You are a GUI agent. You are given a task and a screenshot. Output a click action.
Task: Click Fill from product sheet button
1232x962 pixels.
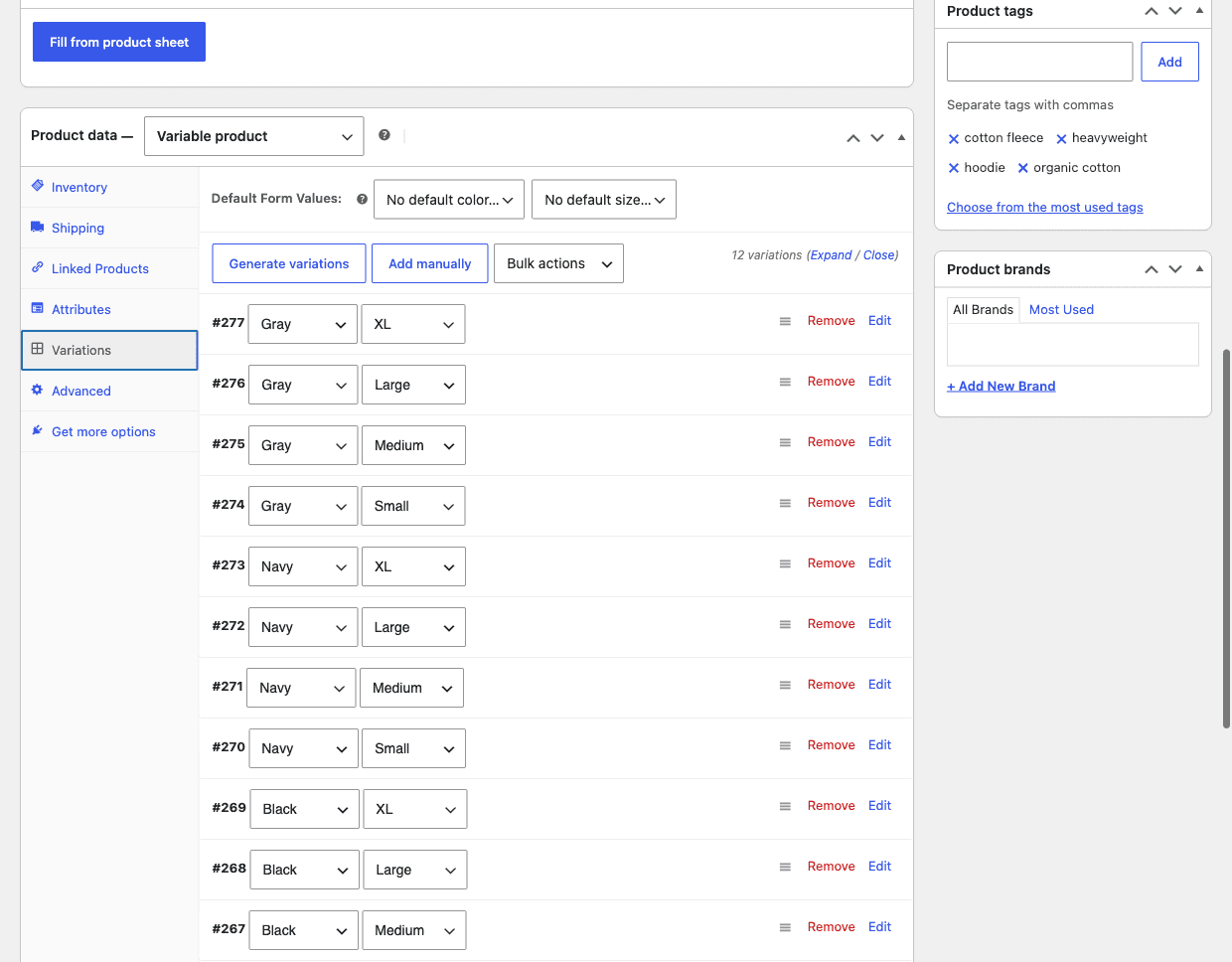click(119, 42)
